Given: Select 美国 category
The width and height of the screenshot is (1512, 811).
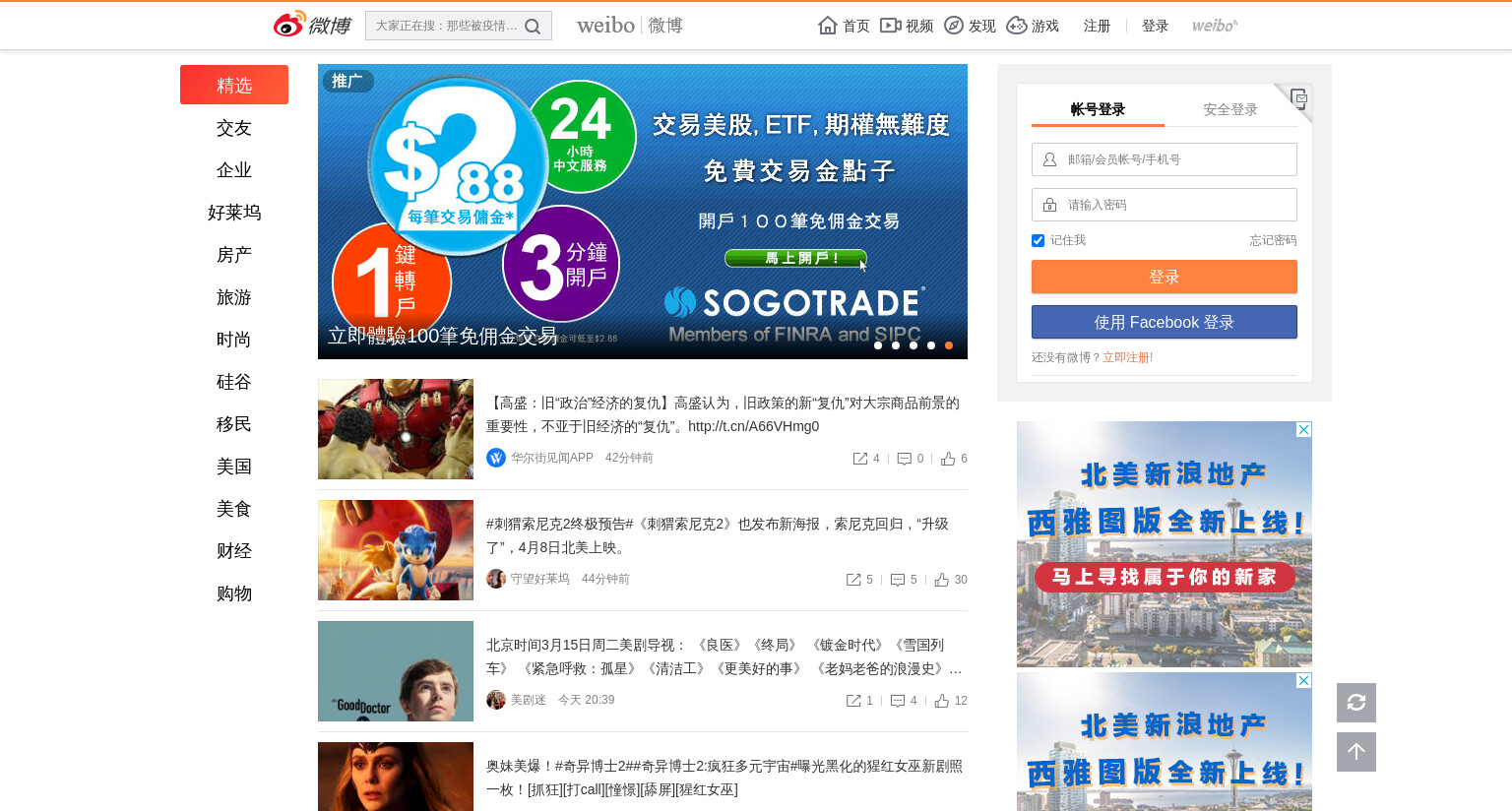Looking at the screenshot, I should click(x=234, y=467).
